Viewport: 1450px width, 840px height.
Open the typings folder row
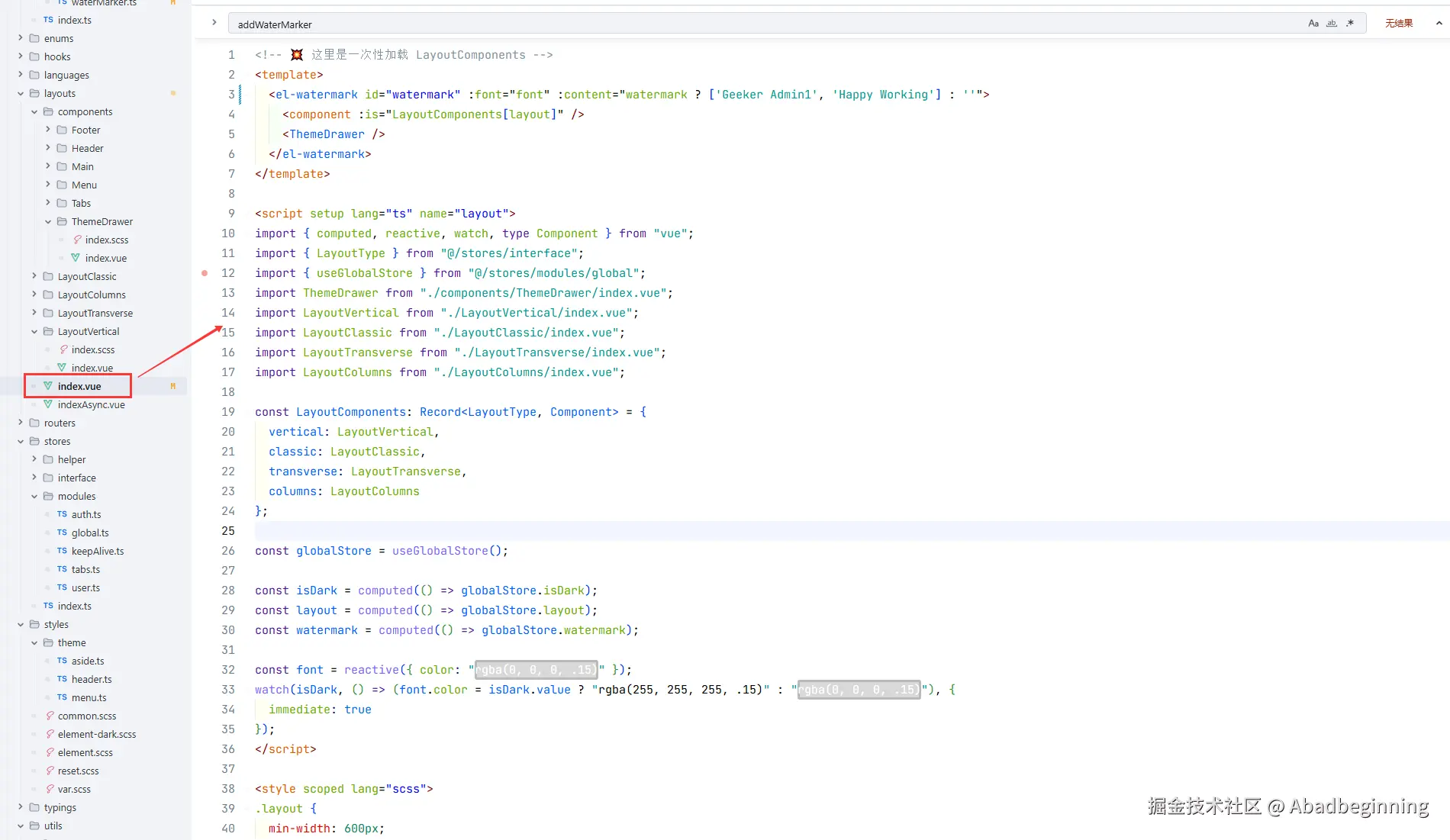click(x=94, y=807)
